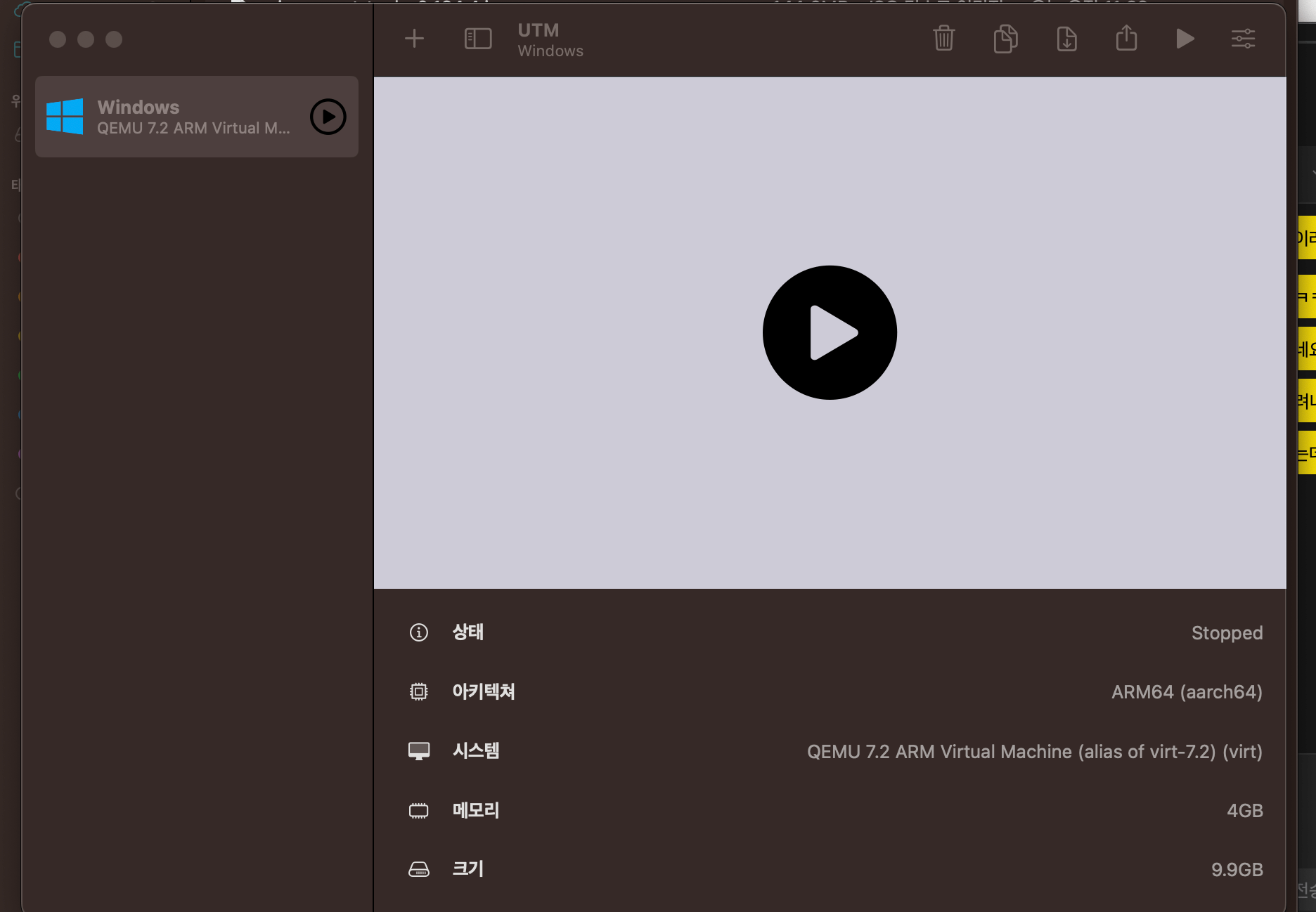Click the disk icon beside 크기
The height and width of the screenshot is (912, 1316).
pyautogui.click(x=419, y=869)
